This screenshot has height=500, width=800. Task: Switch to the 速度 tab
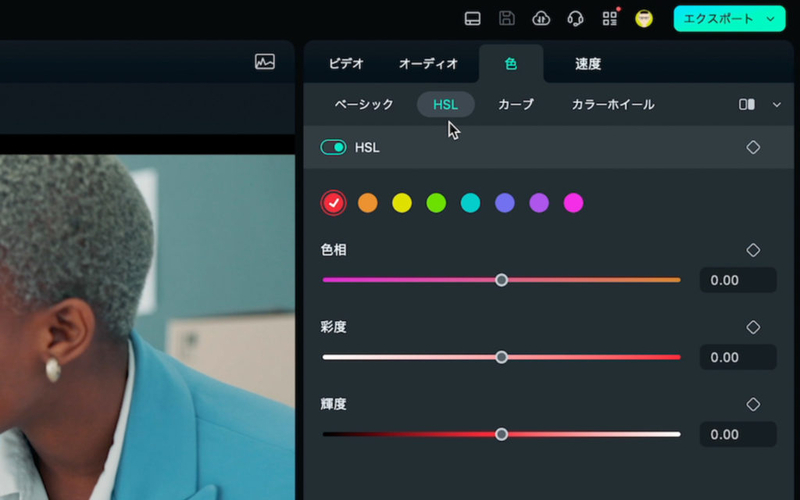[588, 64]
